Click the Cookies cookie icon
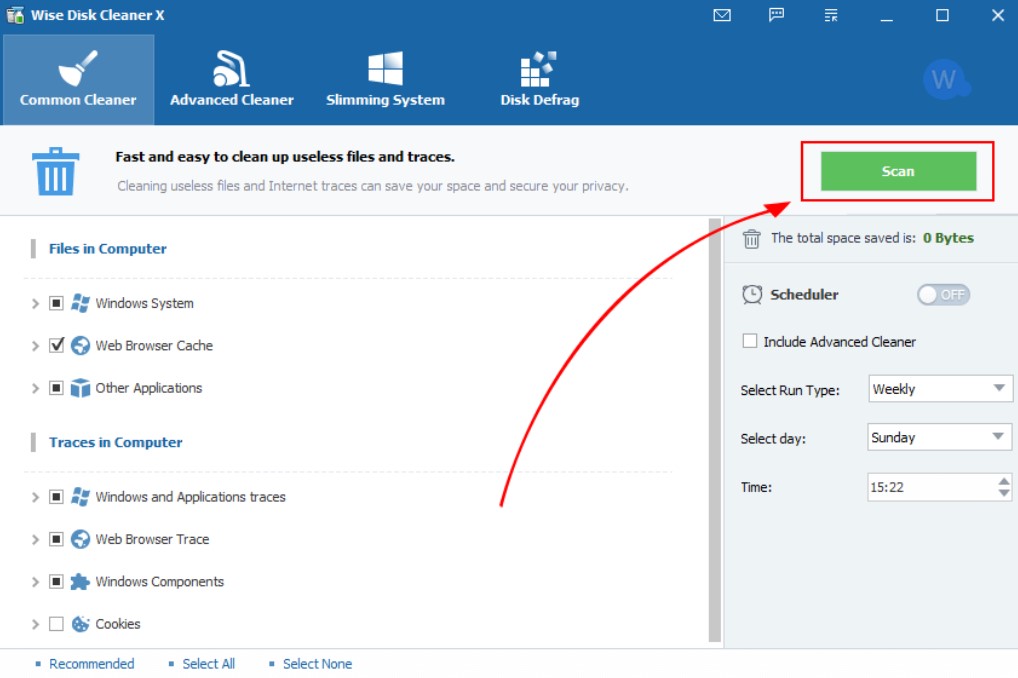This screenshot has width=1018, height=678. click(80, 623)
